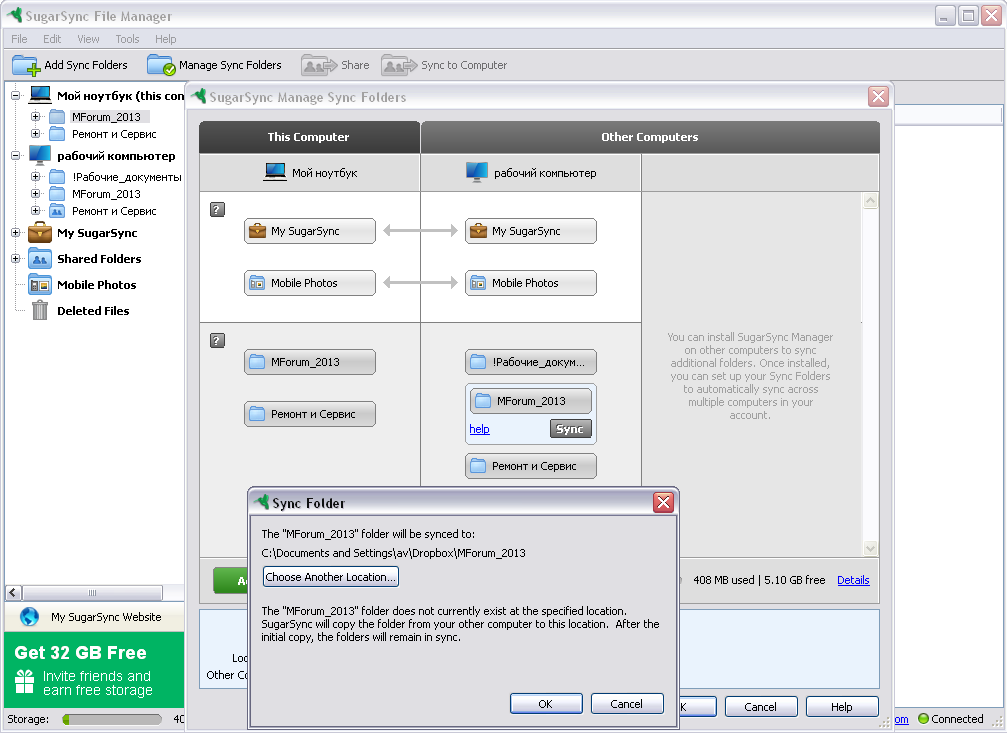The height and width of the screenshot is (733, 1007).
Task: Expand Ремонт и Сервис under рабочий компьютер
Action: coord(35,211)
